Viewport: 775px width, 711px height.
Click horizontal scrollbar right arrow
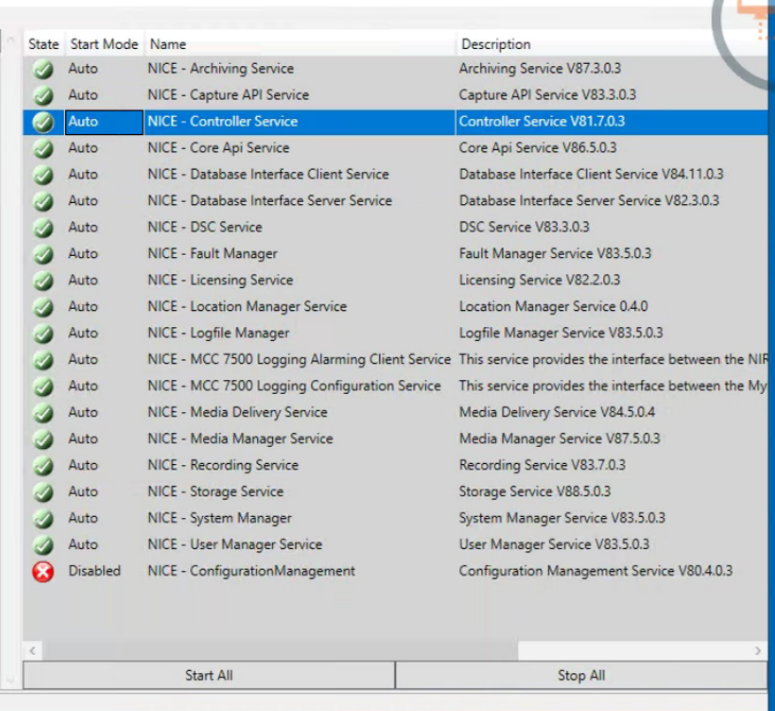[758, 650]
